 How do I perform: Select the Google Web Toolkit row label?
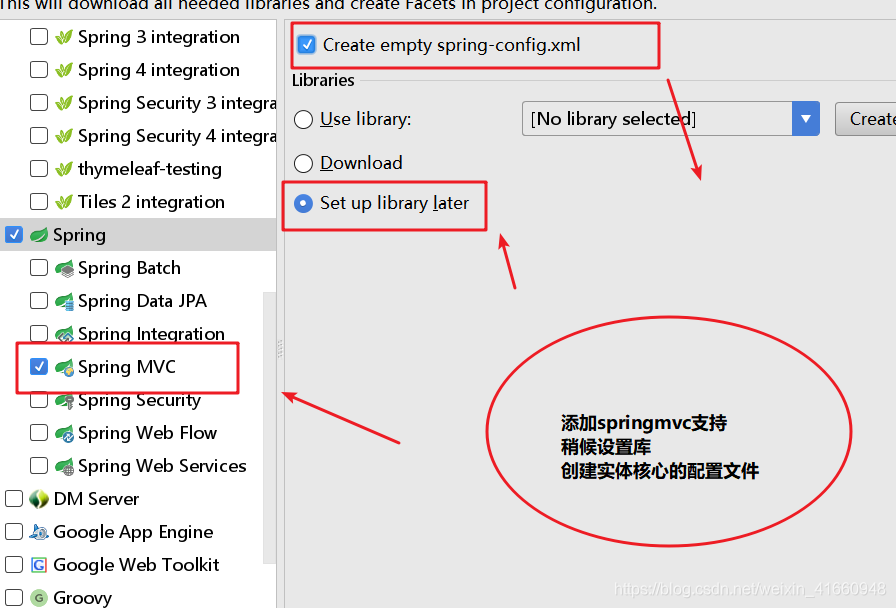(136, 565)
